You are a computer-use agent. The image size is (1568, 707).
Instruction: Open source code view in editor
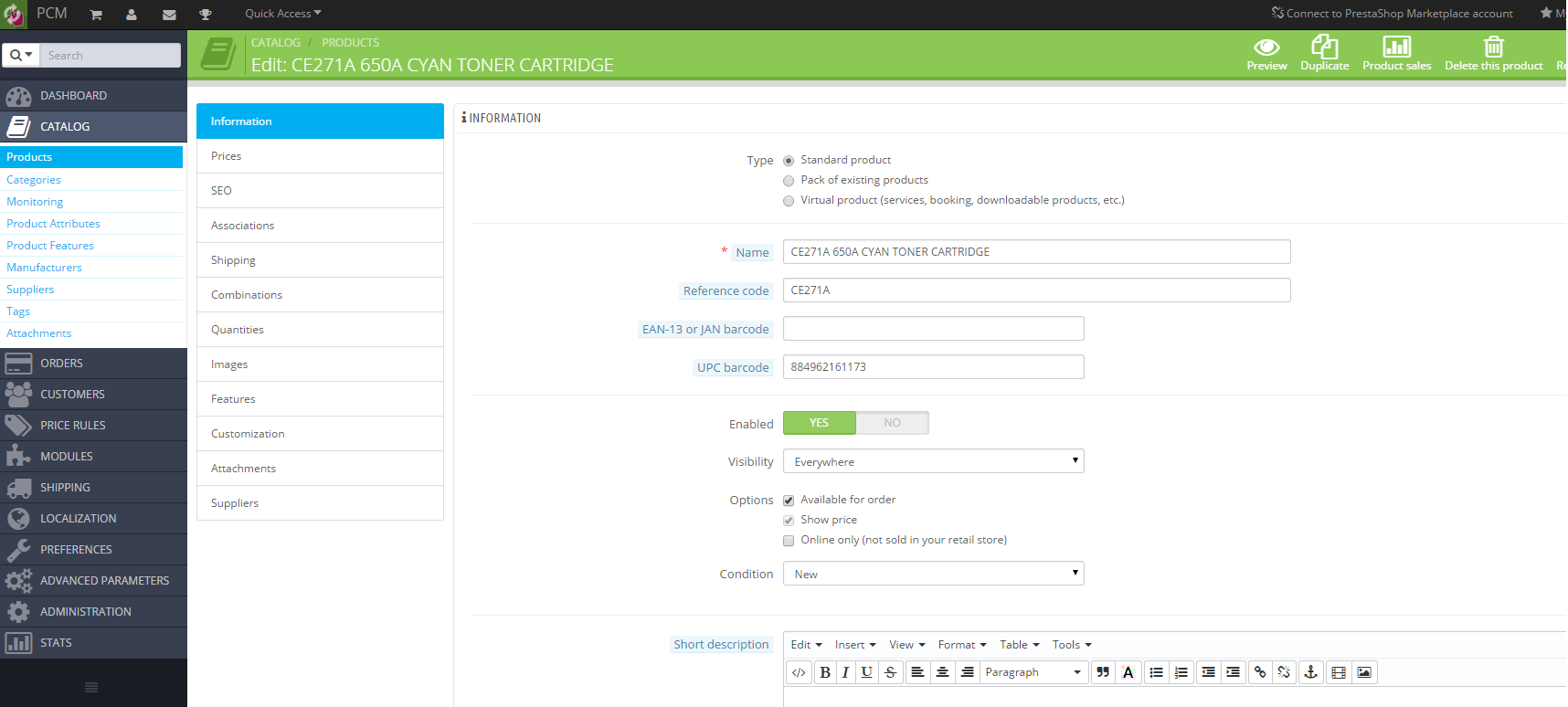tap(799, 672)
